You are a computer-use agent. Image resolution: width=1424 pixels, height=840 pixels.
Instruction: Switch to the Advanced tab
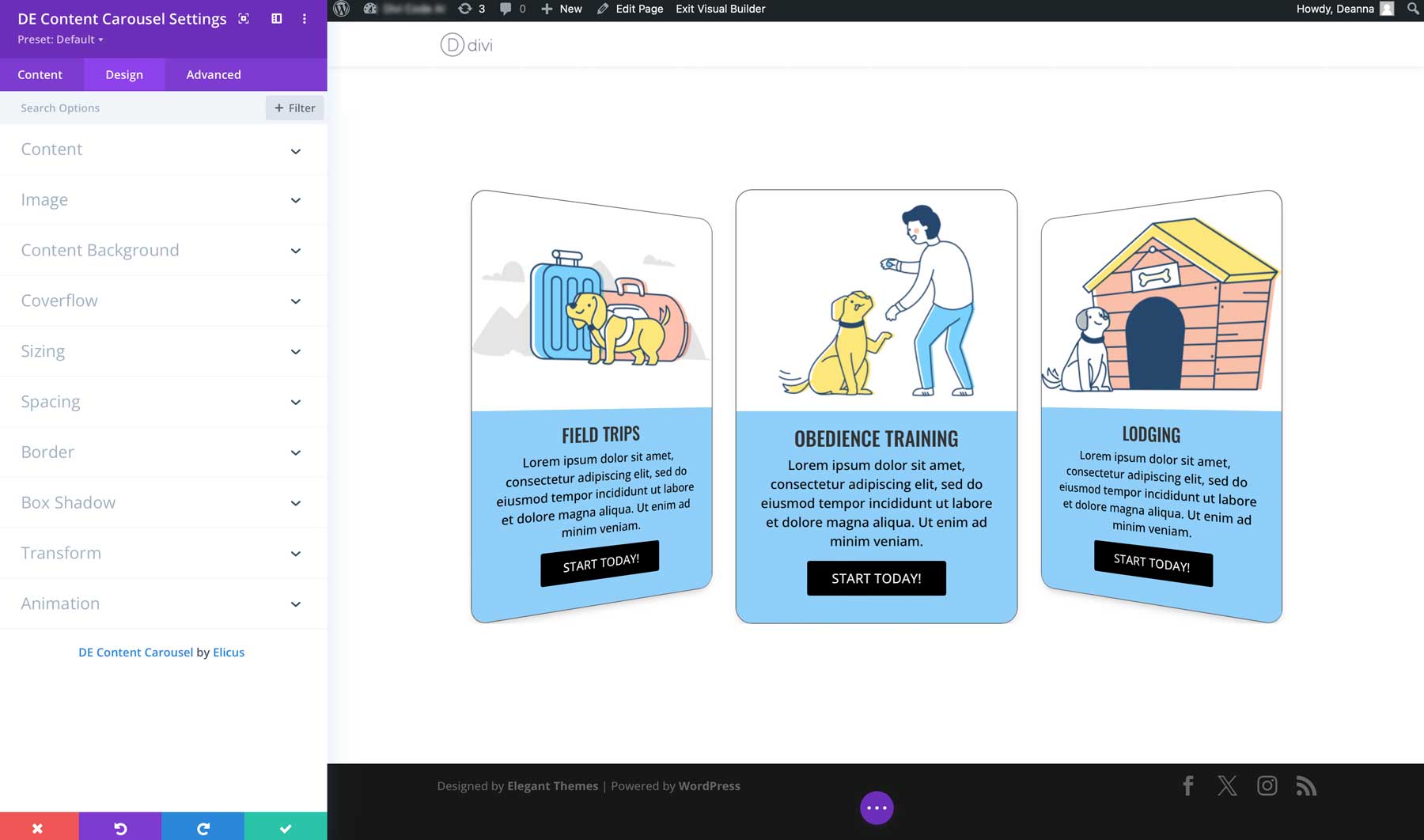[214, 74]
